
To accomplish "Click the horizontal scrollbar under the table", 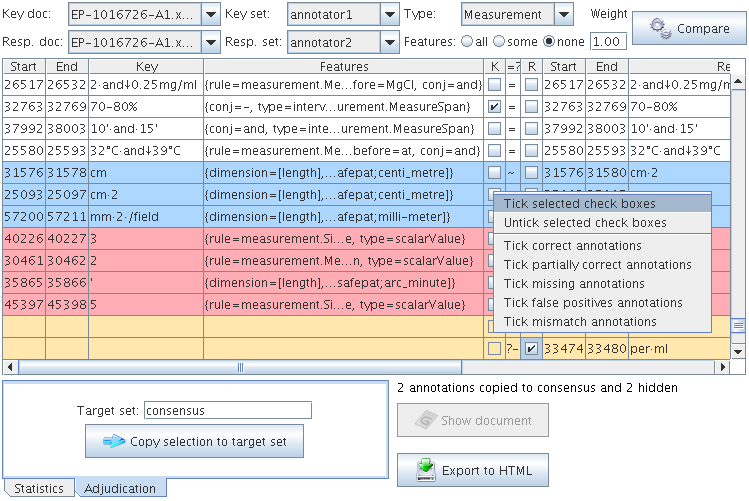I will [x=240, y=367].
